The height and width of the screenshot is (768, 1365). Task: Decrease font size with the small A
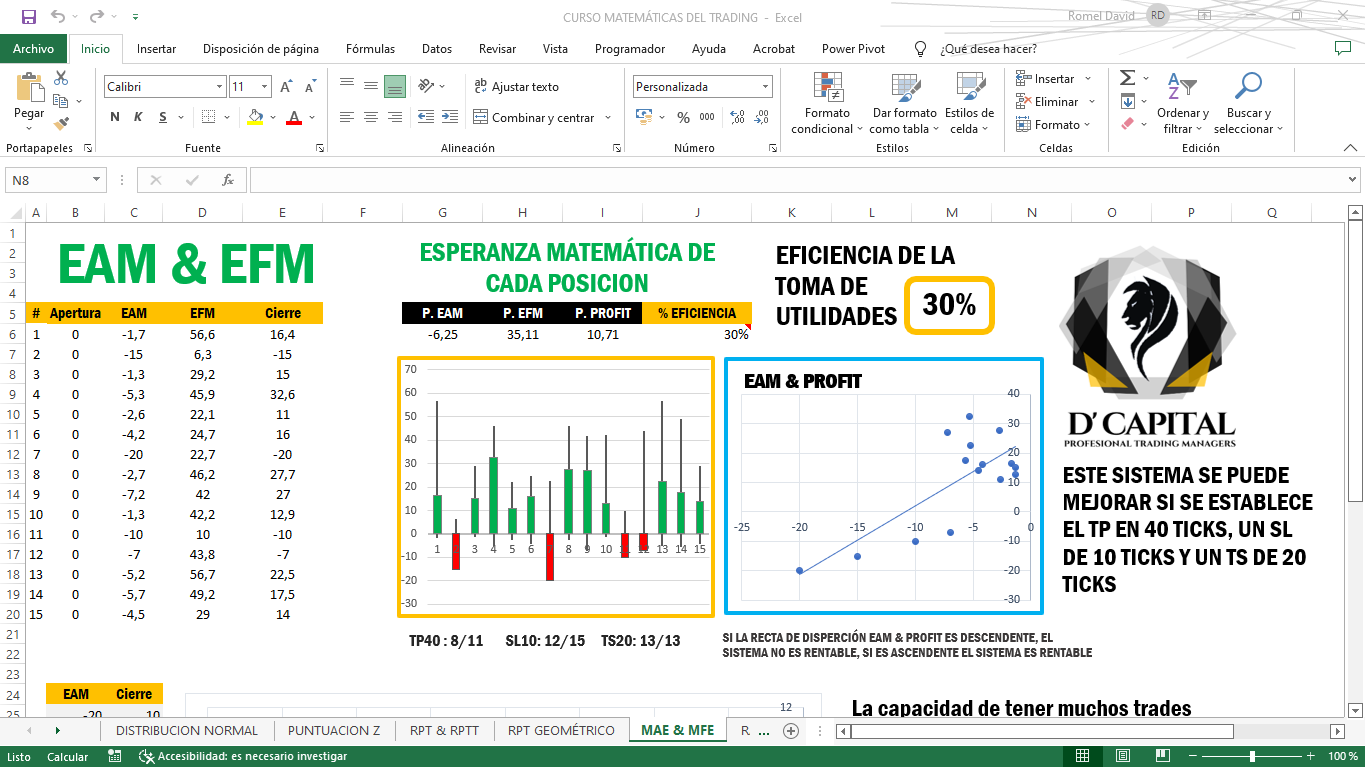310,87
